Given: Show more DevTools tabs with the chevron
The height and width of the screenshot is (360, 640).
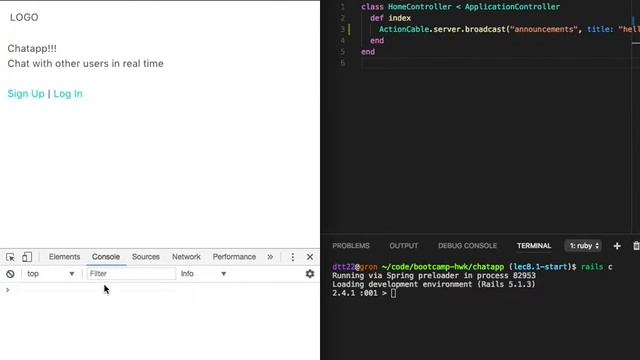Looking at the screenshot, I should coord(270,257).
